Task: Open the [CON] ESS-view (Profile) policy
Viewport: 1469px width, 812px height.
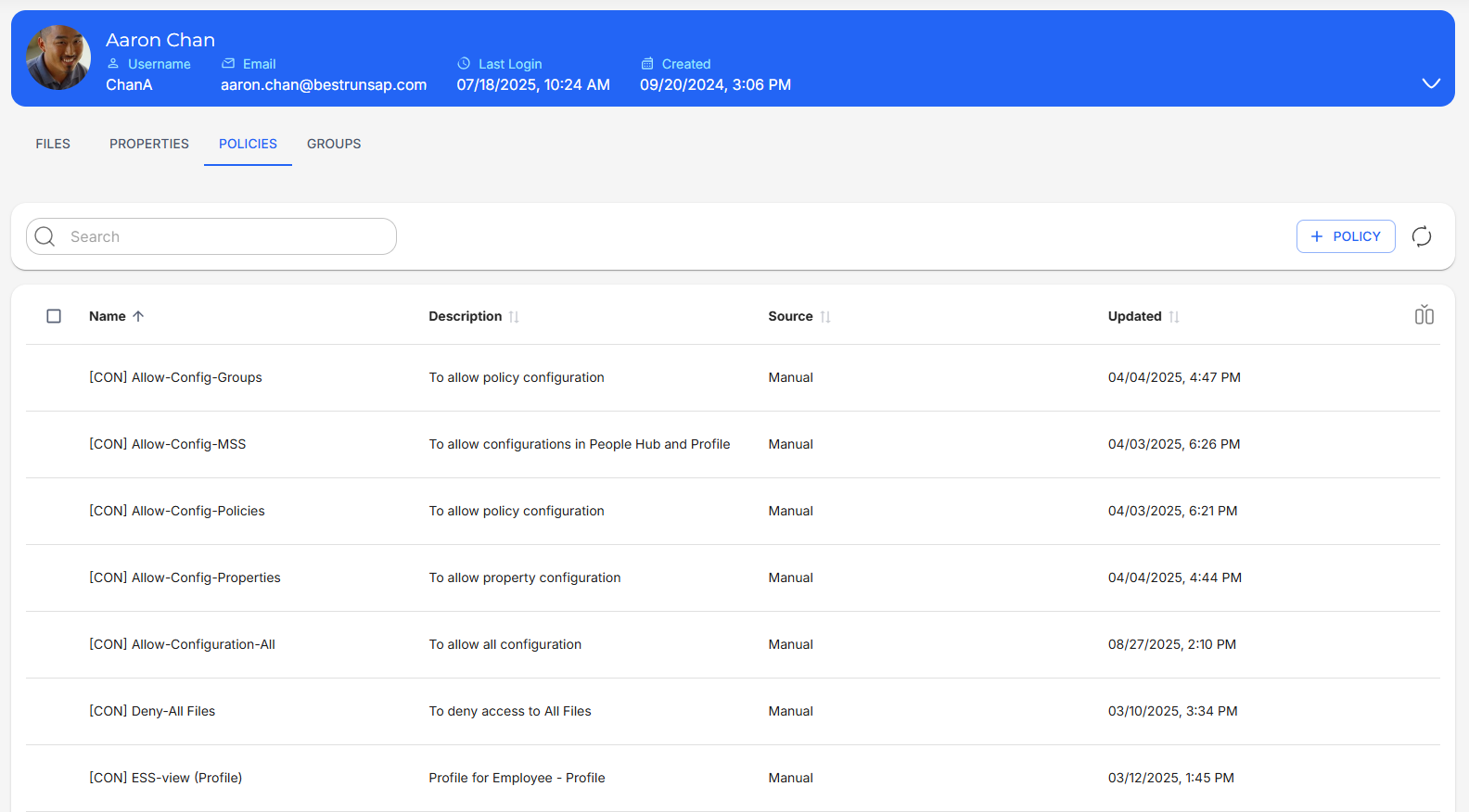Action: click(165, 778)
